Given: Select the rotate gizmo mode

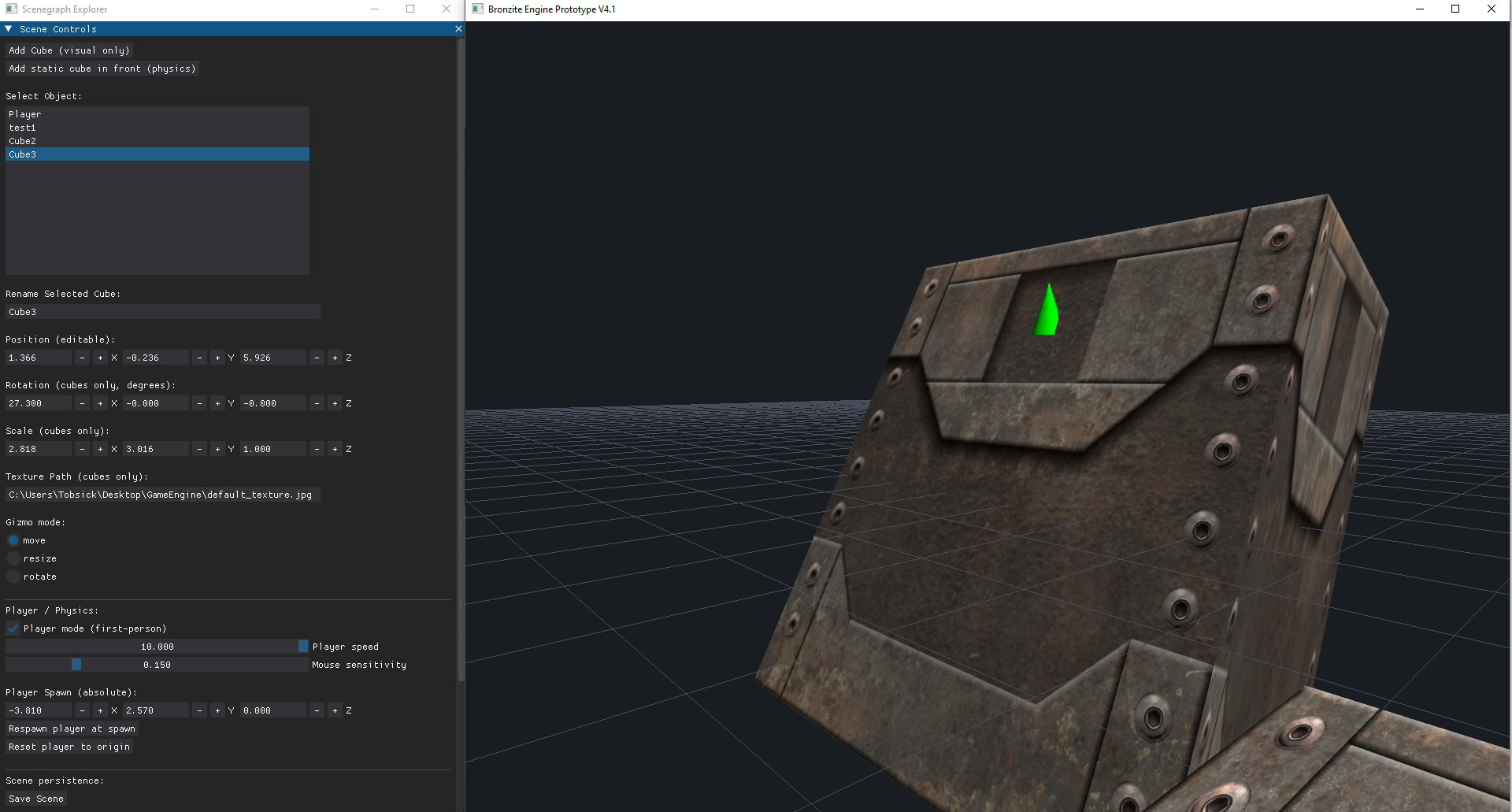Looking at the screenshot, I should point(13,577).
